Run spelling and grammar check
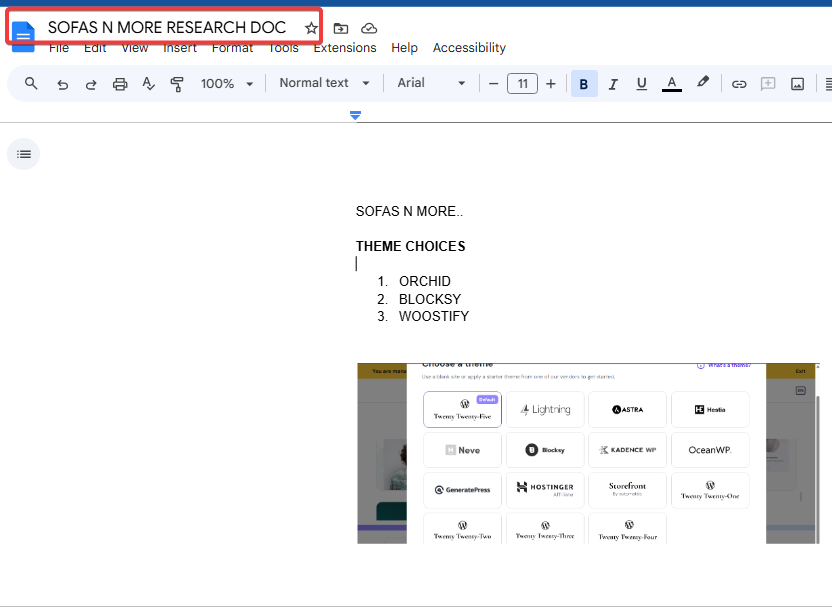The width and height of the screenshot is (832, 607). (x=149, y=84)
